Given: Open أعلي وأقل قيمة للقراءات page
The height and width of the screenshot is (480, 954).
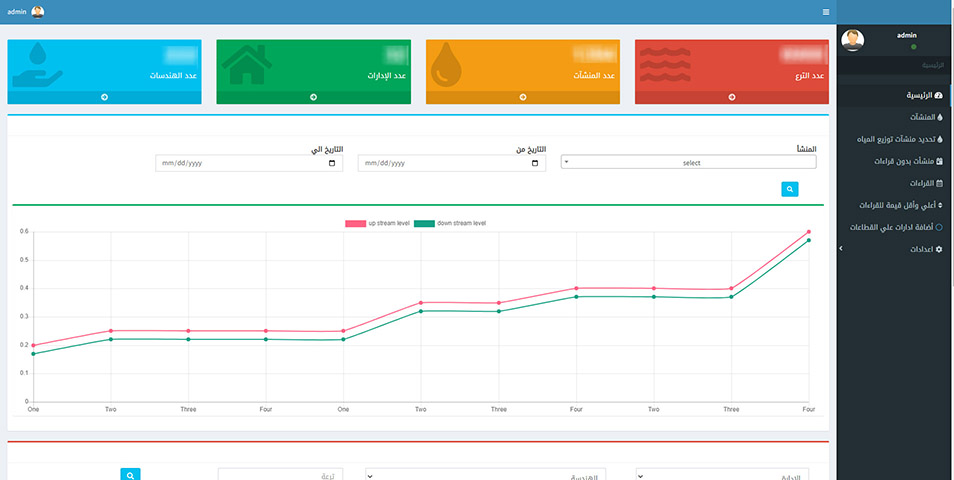Looking at the screenshot, I should [x=901, y=205].
